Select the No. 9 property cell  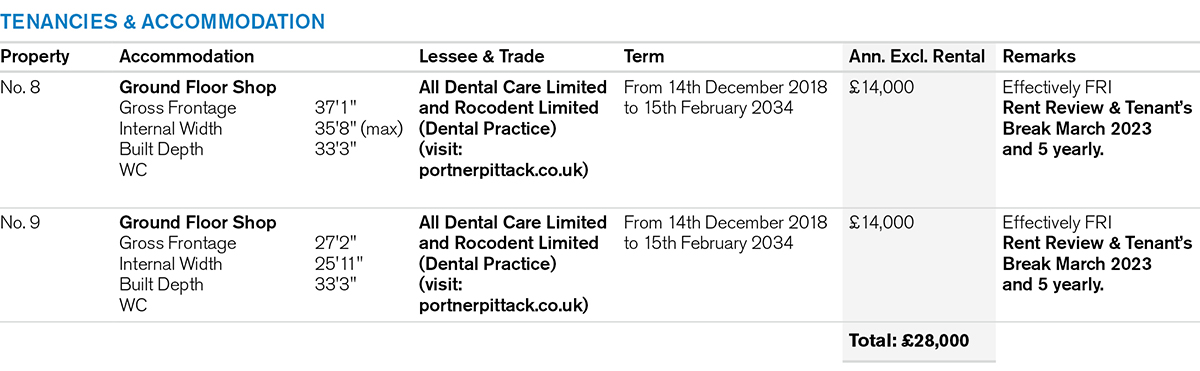click(x=21, y=222)
